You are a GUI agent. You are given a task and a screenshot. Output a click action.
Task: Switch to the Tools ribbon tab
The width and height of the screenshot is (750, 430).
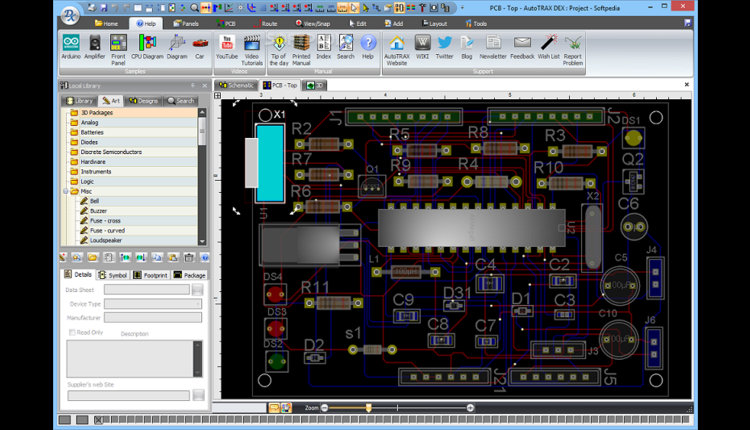pos(476,23)
